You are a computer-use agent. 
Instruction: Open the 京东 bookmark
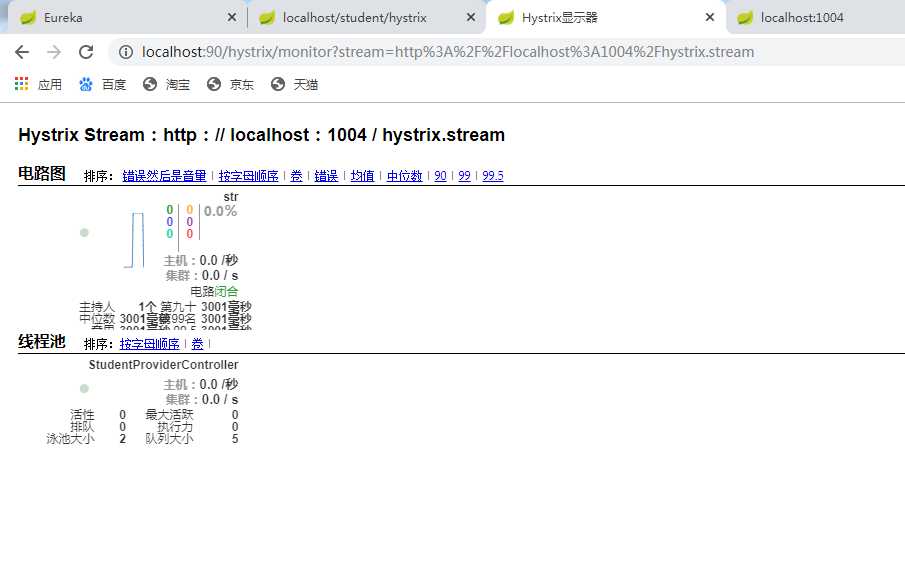230,84
